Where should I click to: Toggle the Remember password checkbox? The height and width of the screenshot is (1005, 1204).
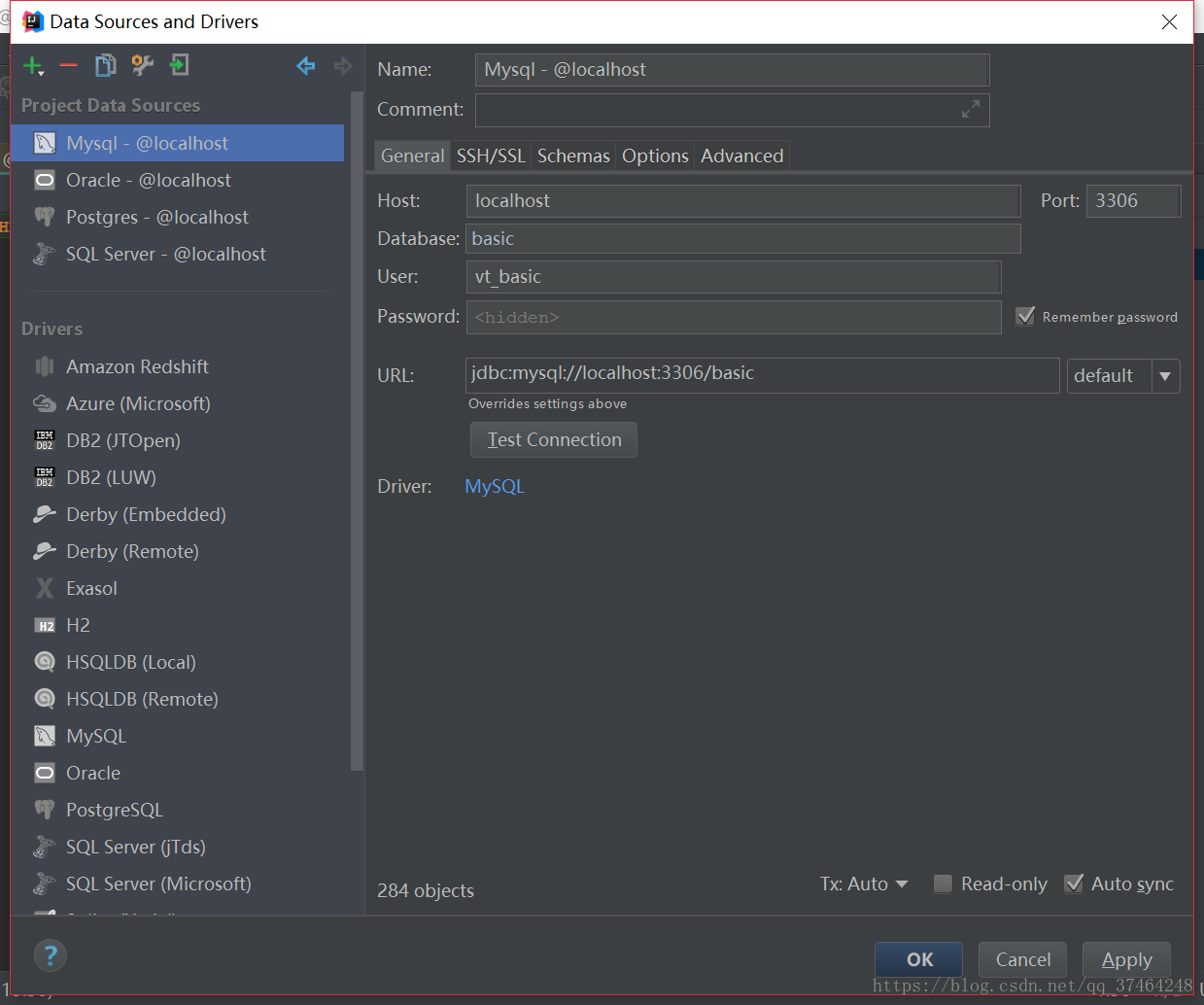pos(1025,316)
